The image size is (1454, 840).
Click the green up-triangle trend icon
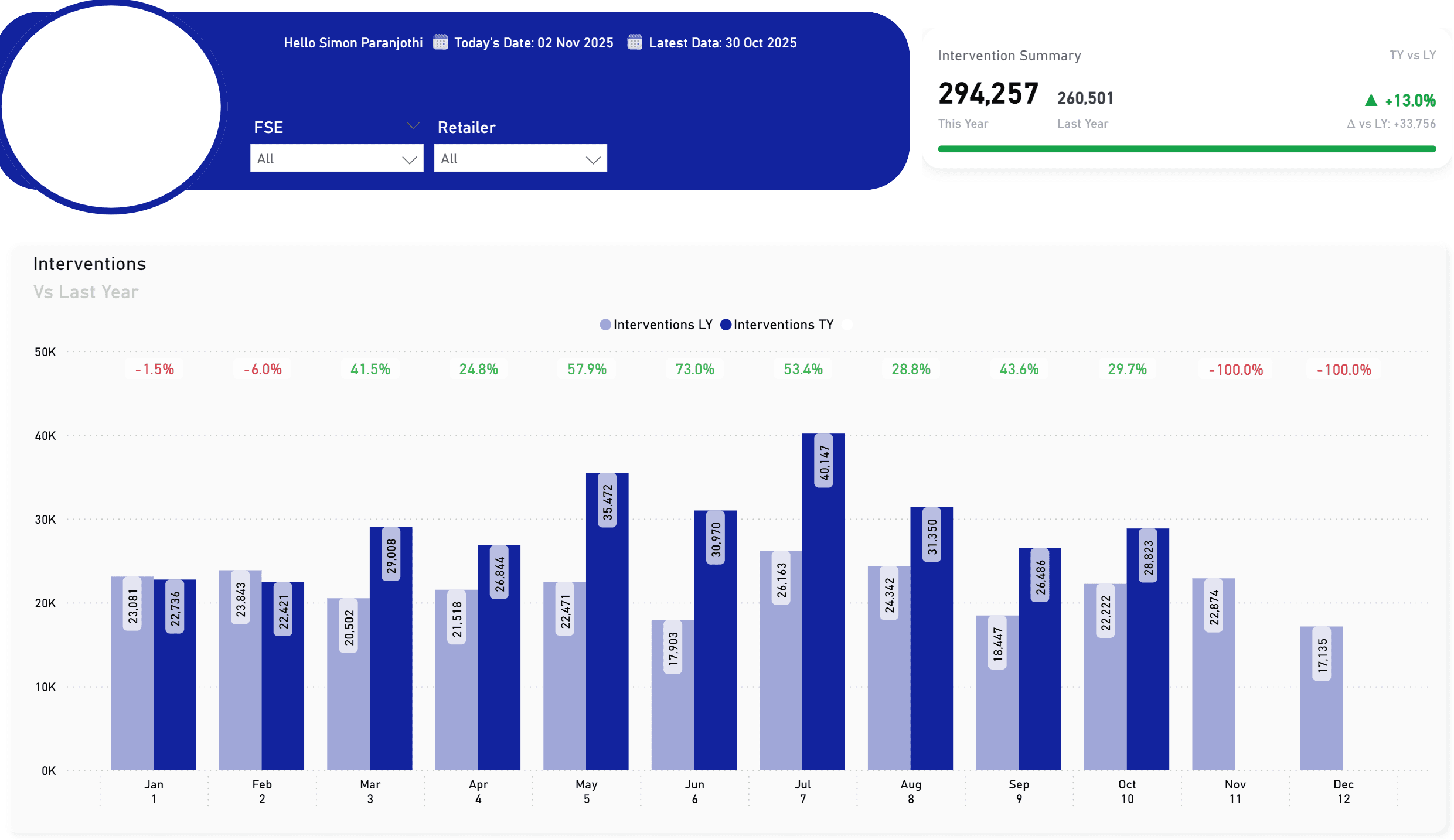coord(1370,101)
